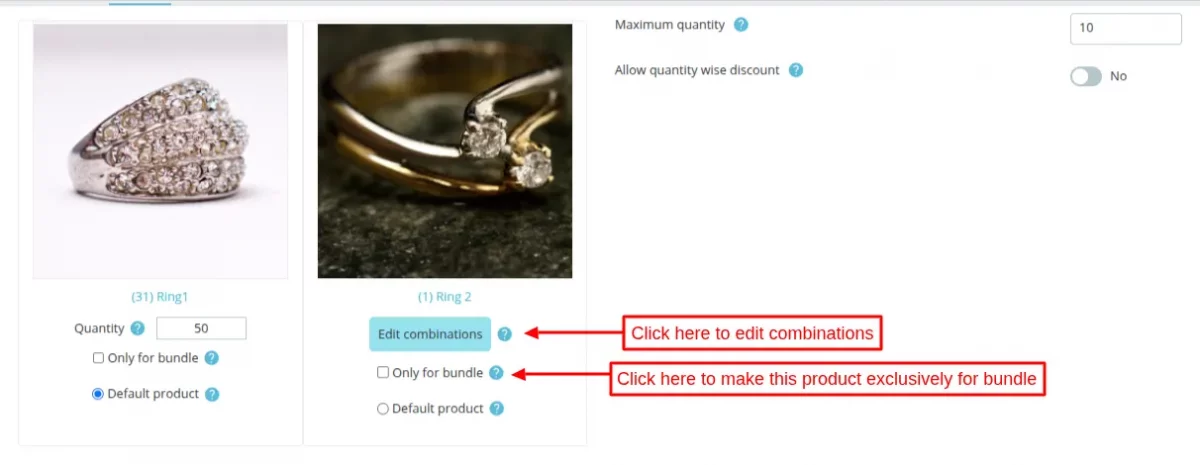
Task: Open the (1) Ring 2 product link
Action: pyautogui.click(x=445, y=297)
